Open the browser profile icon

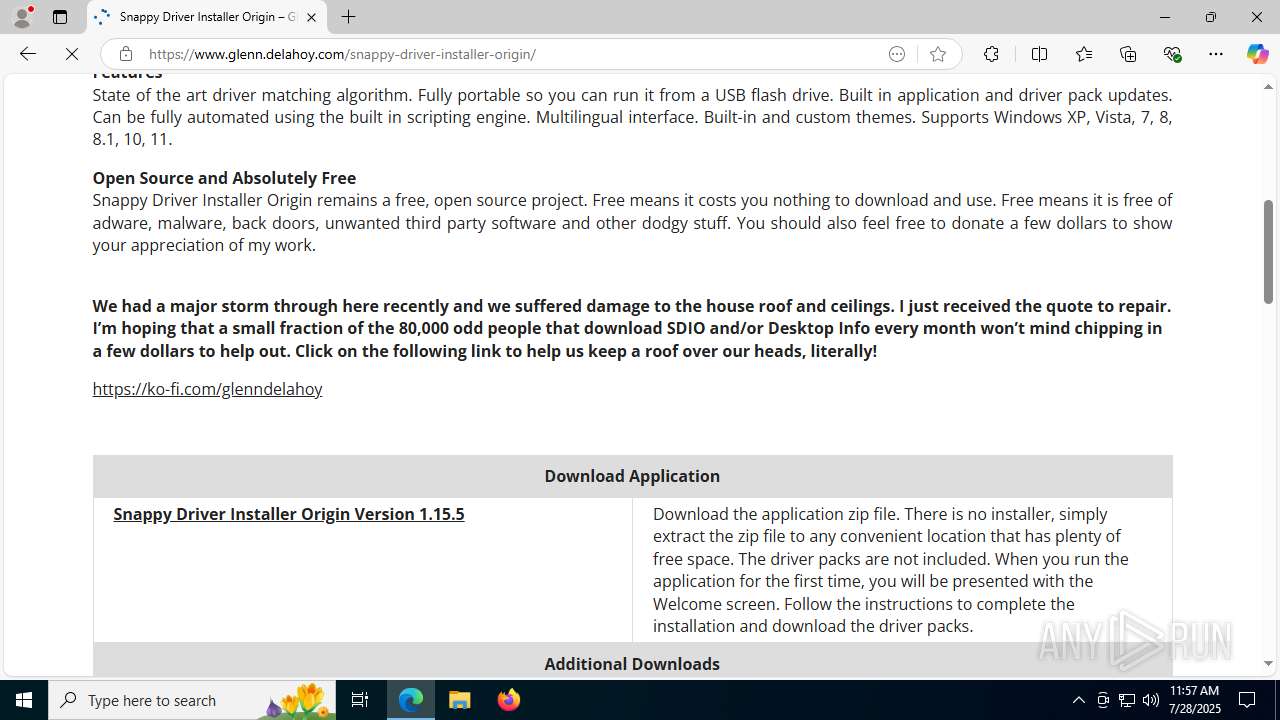(x=22, y=17)
